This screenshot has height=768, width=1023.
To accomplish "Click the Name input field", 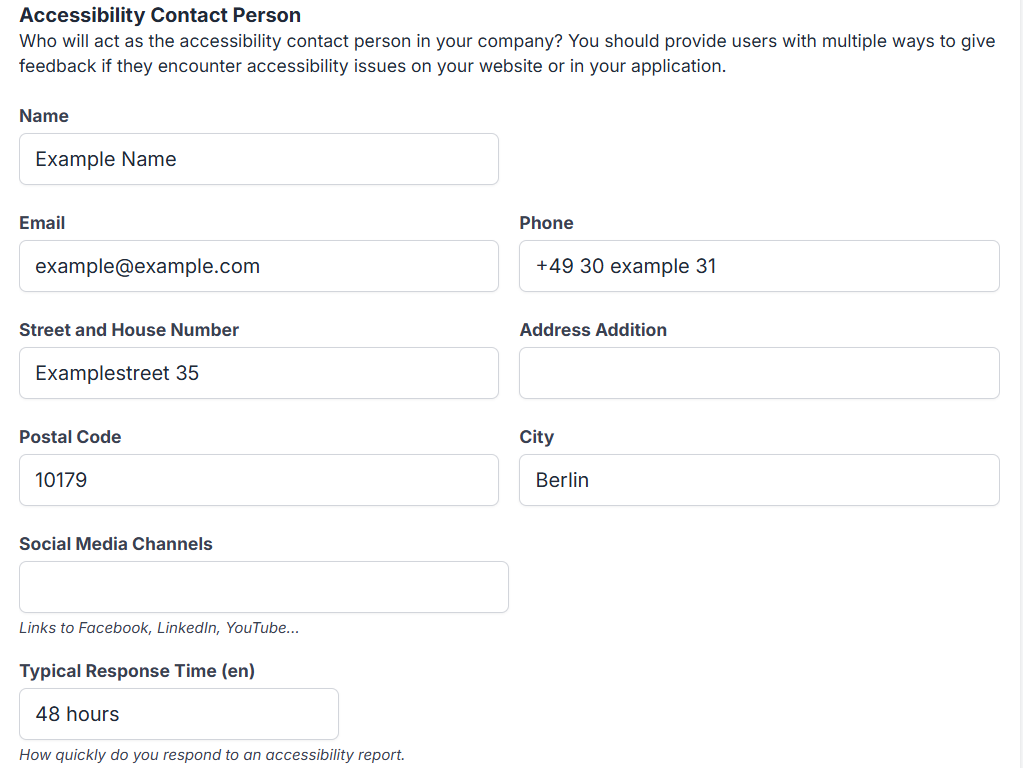I will click(x=258, y=159).
